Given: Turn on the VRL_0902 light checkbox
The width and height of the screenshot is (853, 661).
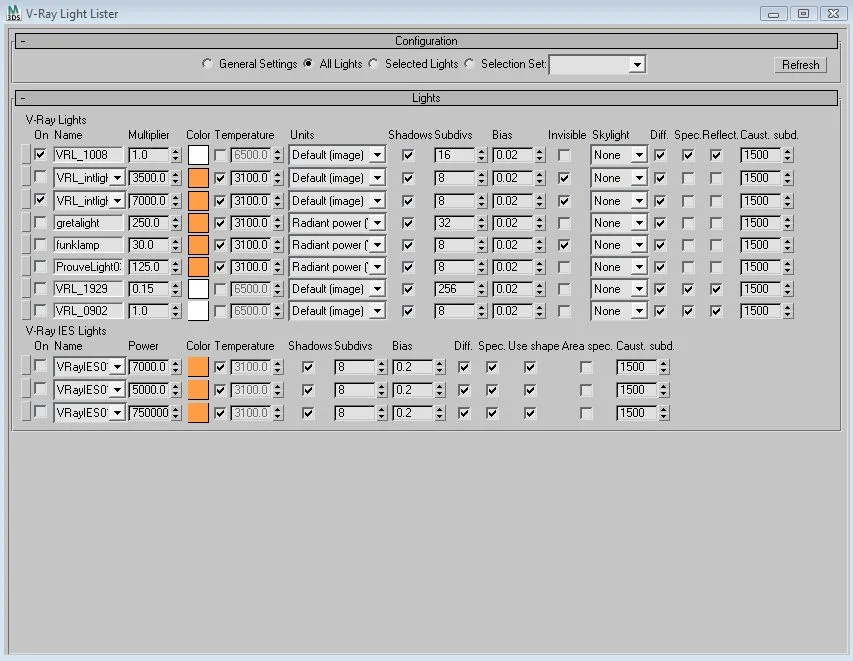Looking at the screenshot, I should pos(40,311).
